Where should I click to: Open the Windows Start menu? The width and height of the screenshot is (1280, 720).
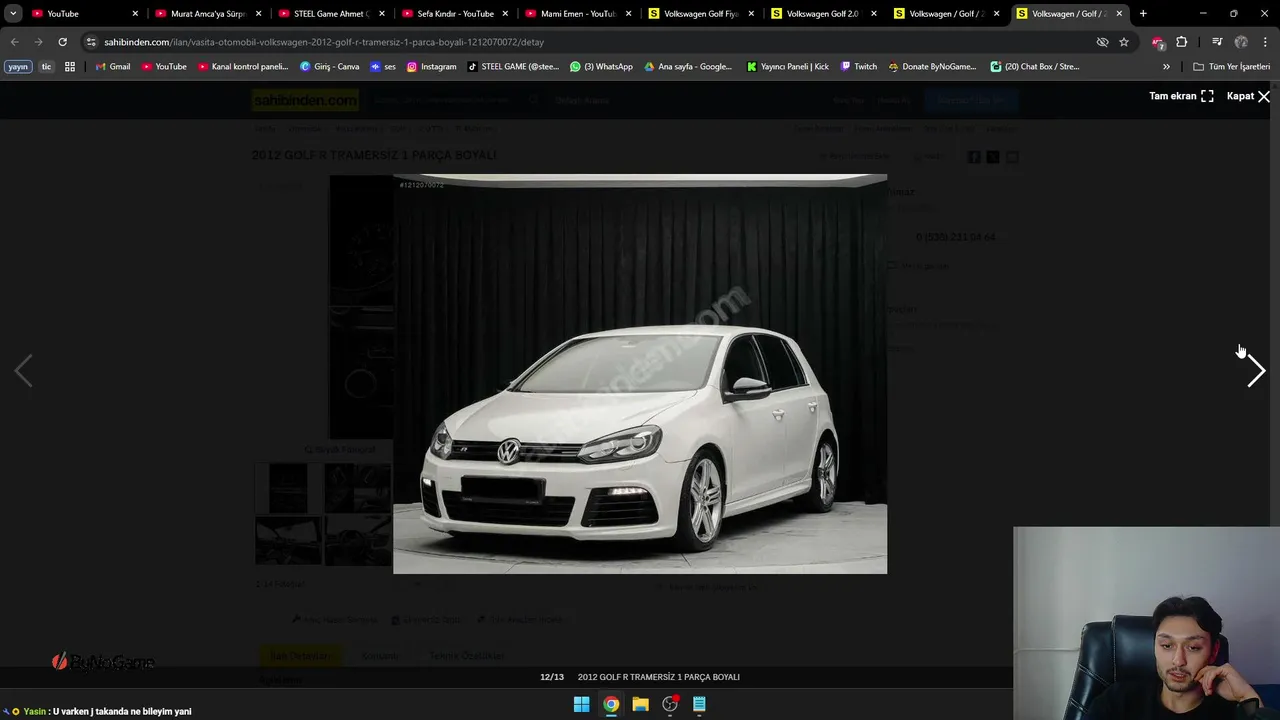pos(581,704)
